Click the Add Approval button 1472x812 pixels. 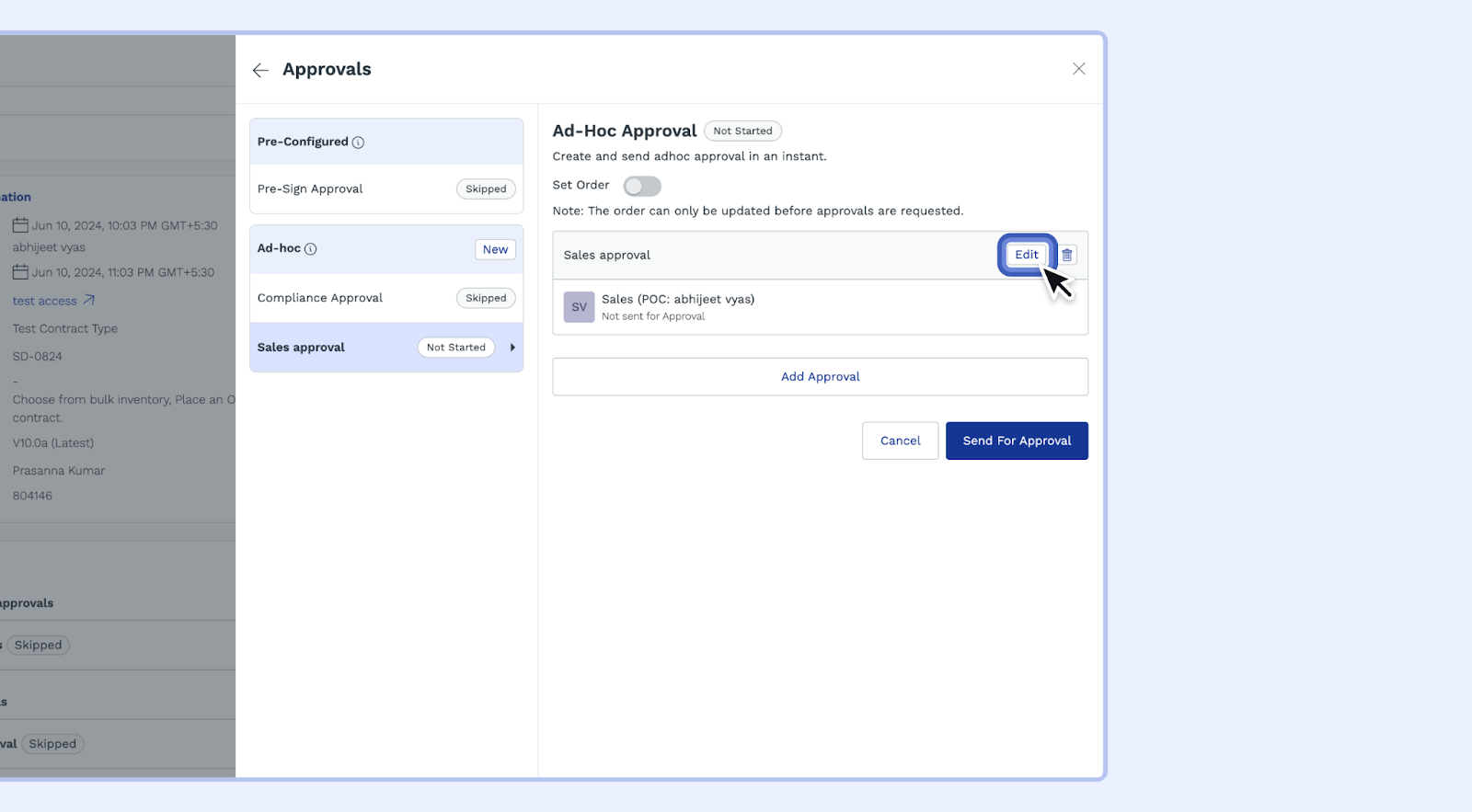[820, 377]
